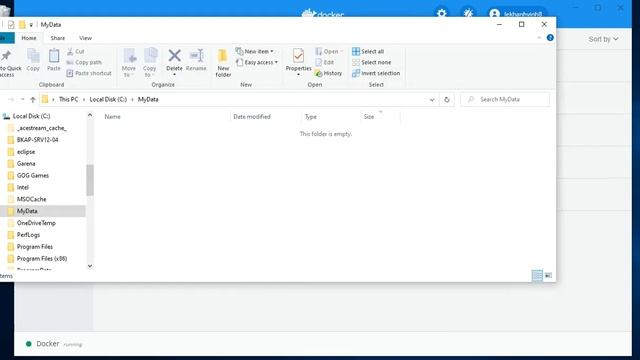Click the navigation pane scroll-up arrow
Image resolution: width=640 pixels, height=360 pixels.
[90, 116]
